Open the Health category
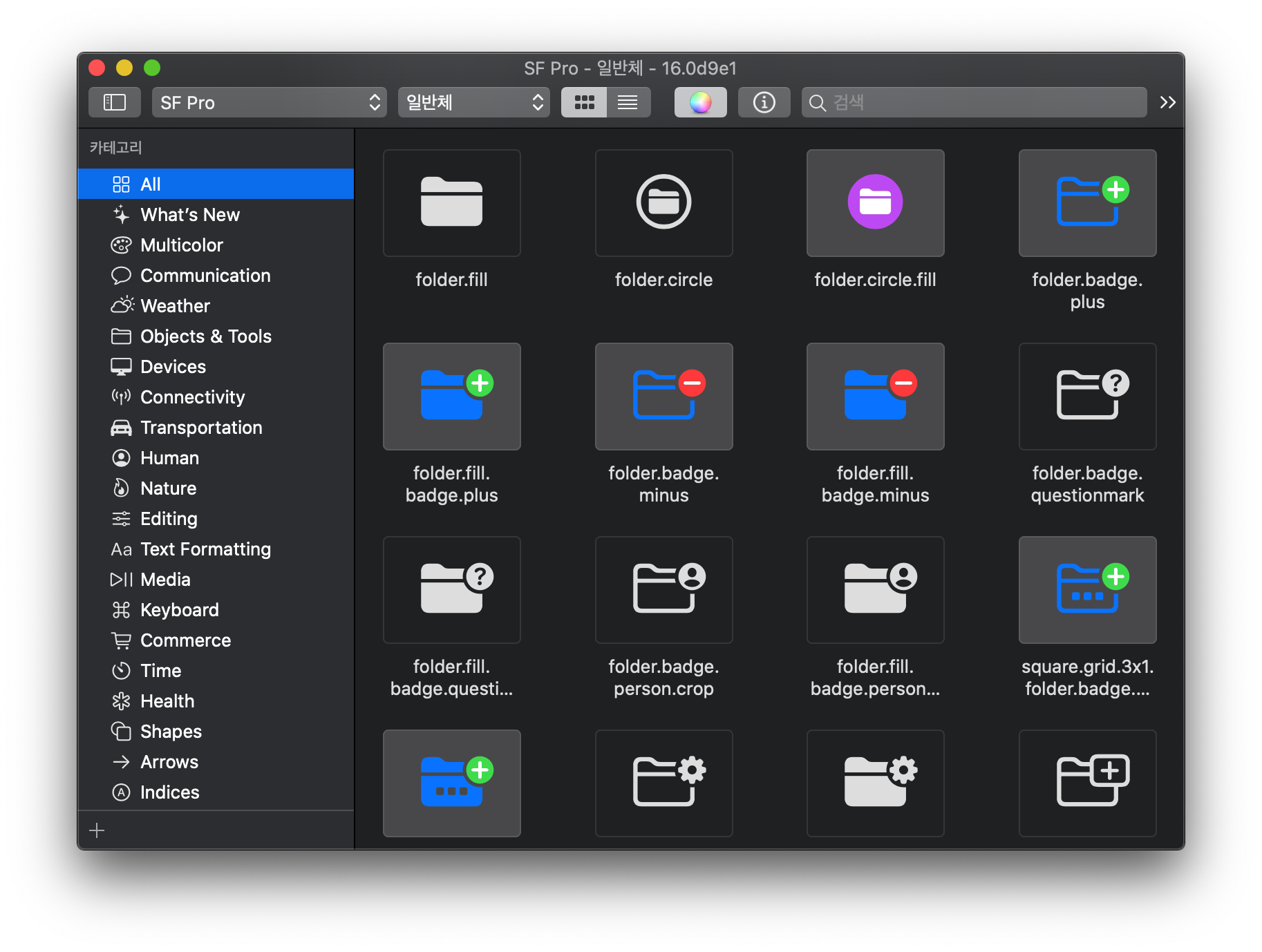Screen dimensions: 1262x952 pyautogui.click(x=216, y=701)
